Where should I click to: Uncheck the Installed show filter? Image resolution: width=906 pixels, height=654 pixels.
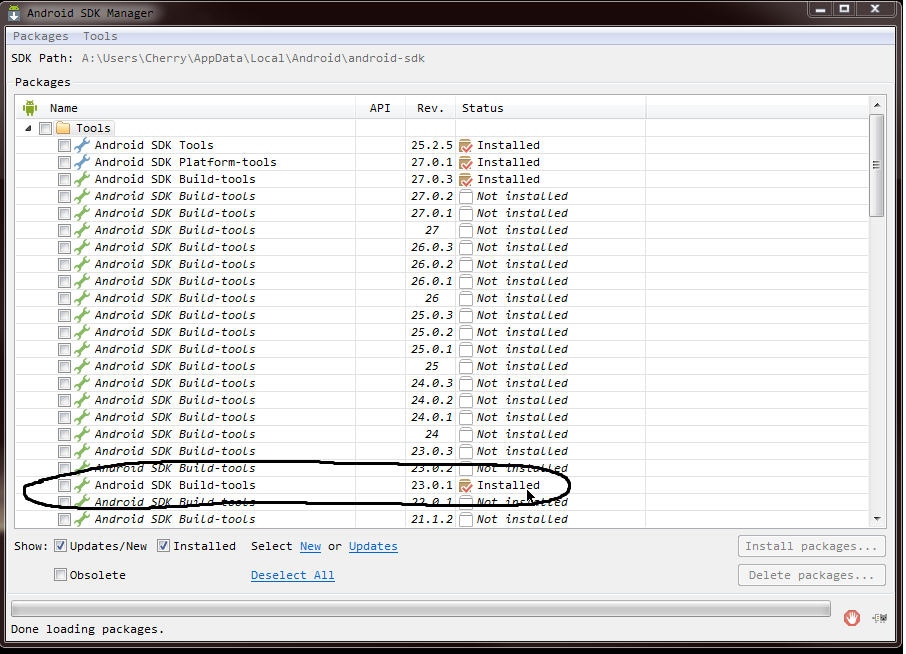point(164,545)
